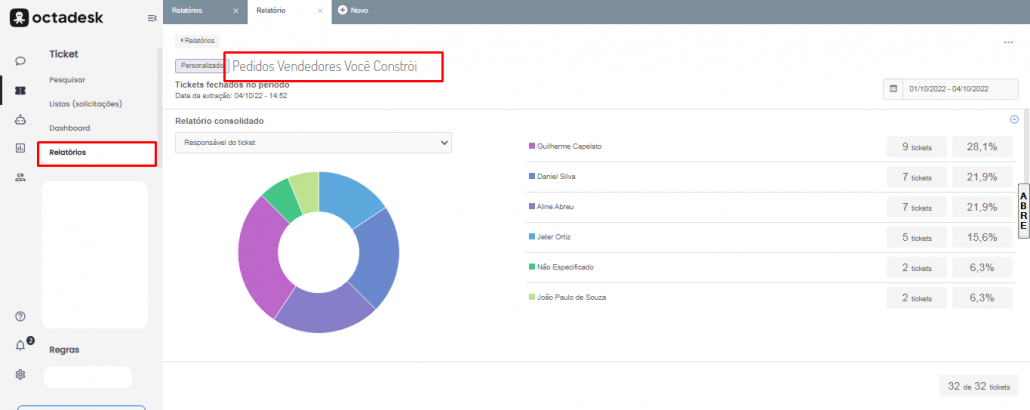The width and height of the screenshot is (1030, 410).
Task: Open the help question mark icon
Action: 20,317
